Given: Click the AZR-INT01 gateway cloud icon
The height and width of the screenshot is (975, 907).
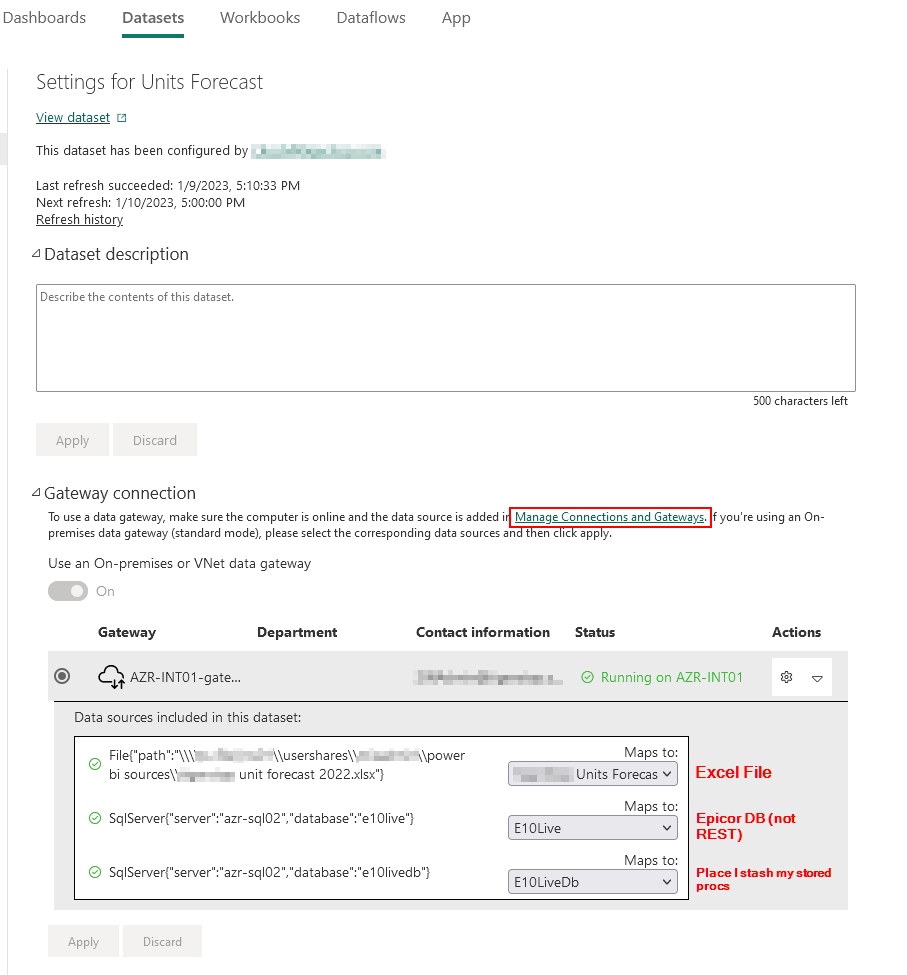Looking at the screenshot, I should click(x=111, y=677).
